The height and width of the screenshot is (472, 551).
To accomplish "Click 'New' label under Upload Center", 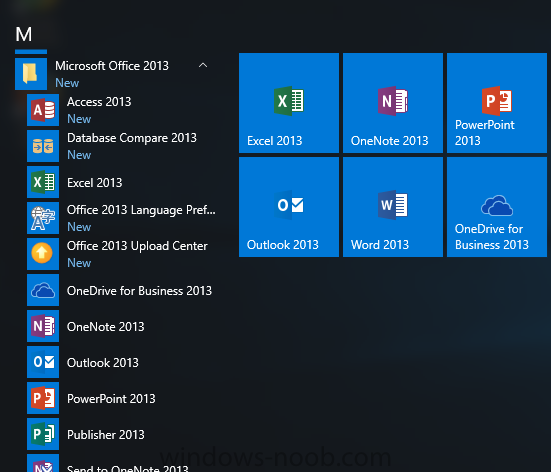I will tap(79, 263).
